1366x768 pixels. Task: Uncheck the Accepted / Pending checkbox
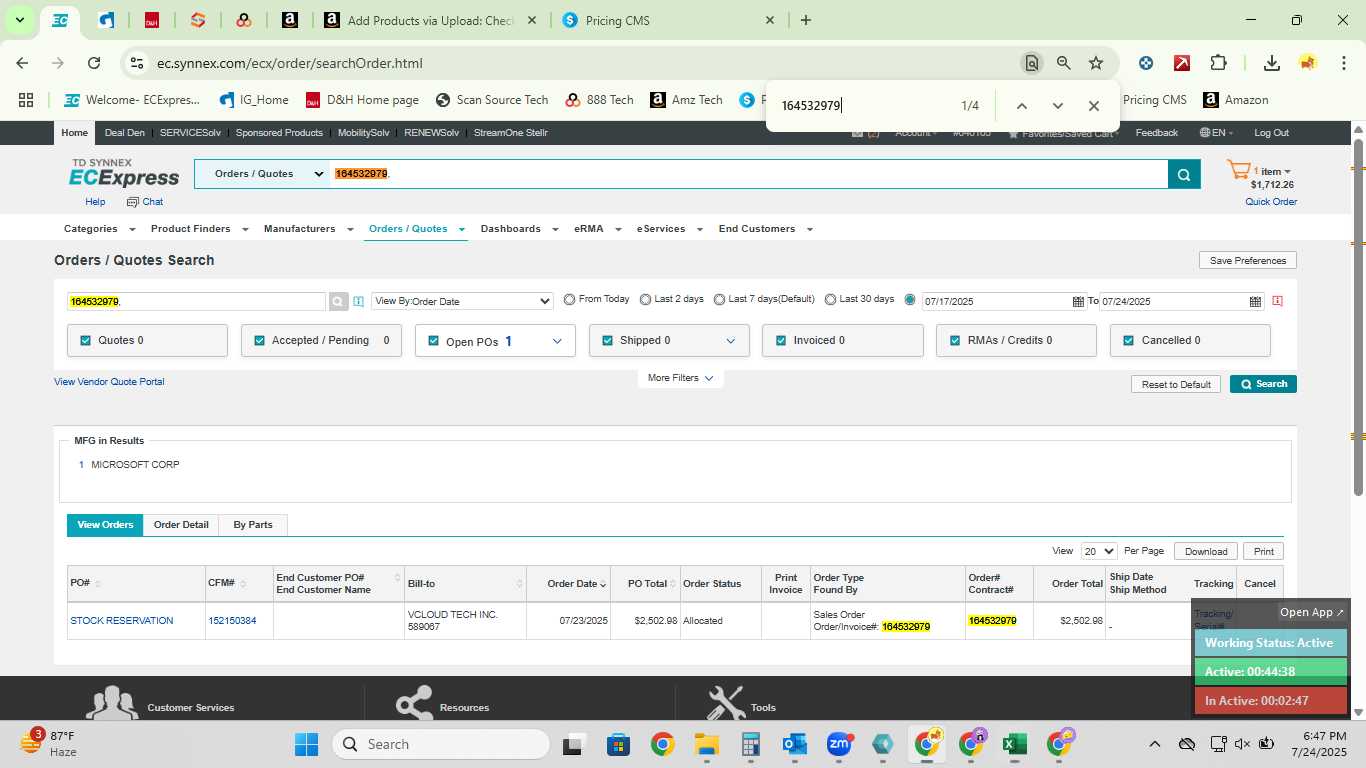(x=259, y=341)
